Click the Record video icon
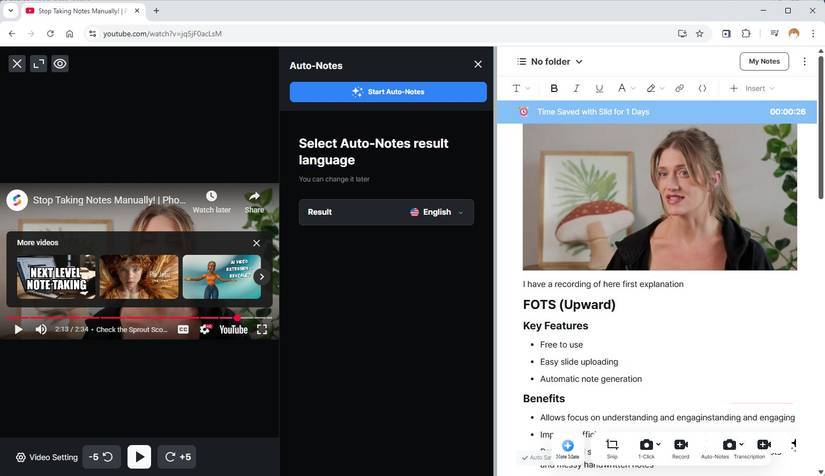Viewport: 825px width, 476px height. 680,445
